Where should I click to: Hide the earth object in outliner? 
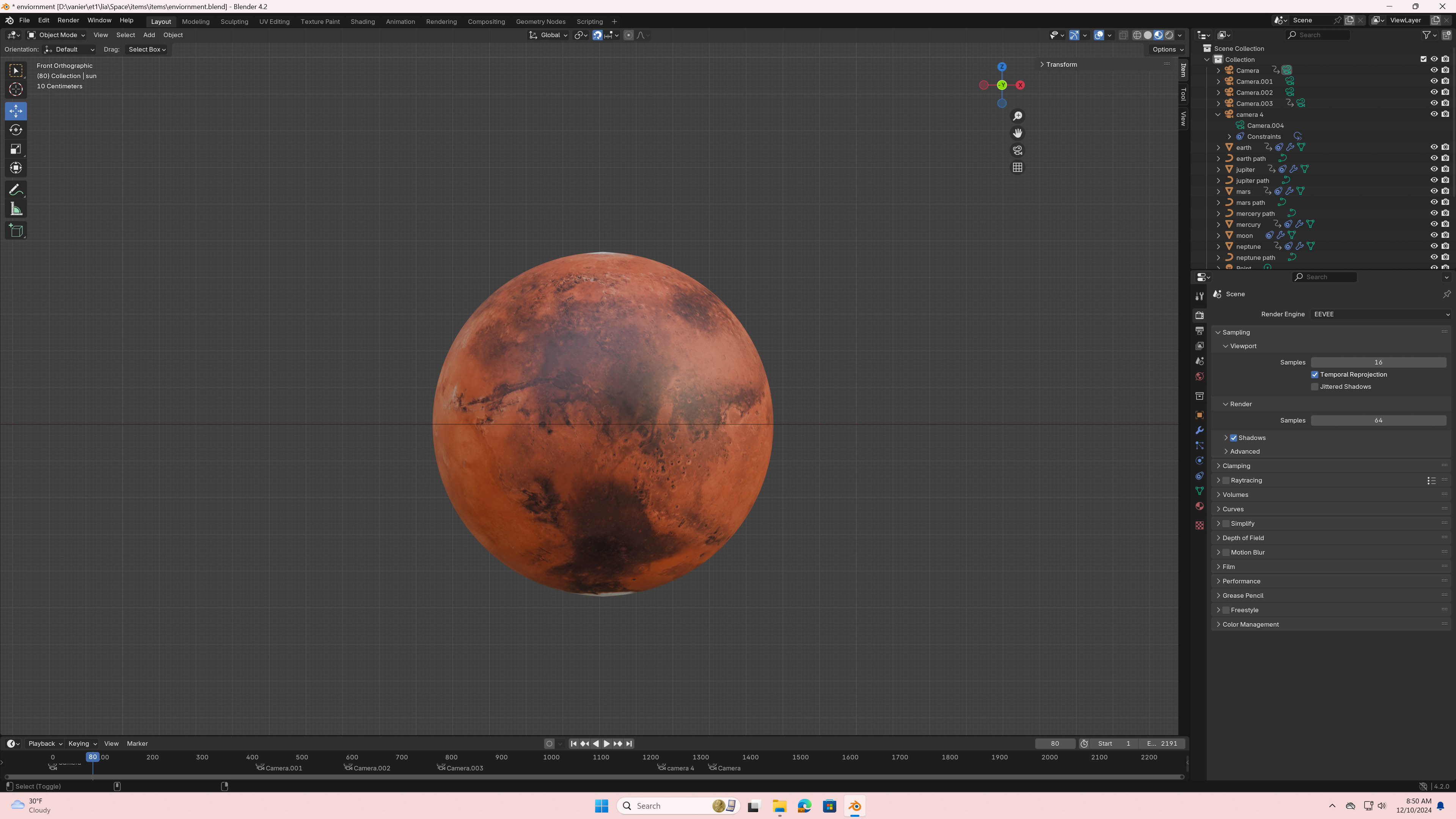pos(1434,147)
